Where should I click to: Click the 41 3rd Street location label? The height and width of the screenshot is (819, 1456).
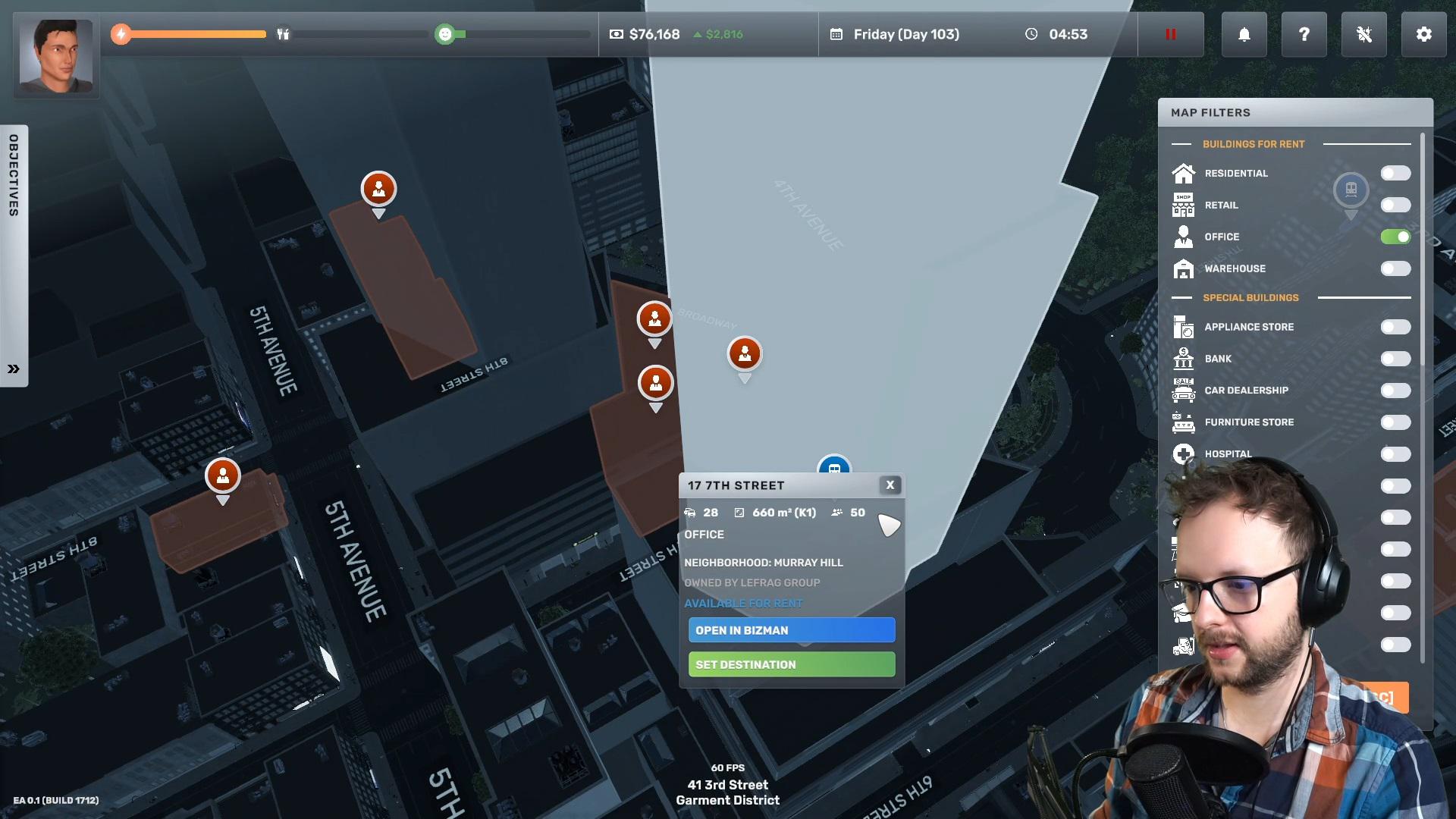pyautogui.click(x=728, y=785)
